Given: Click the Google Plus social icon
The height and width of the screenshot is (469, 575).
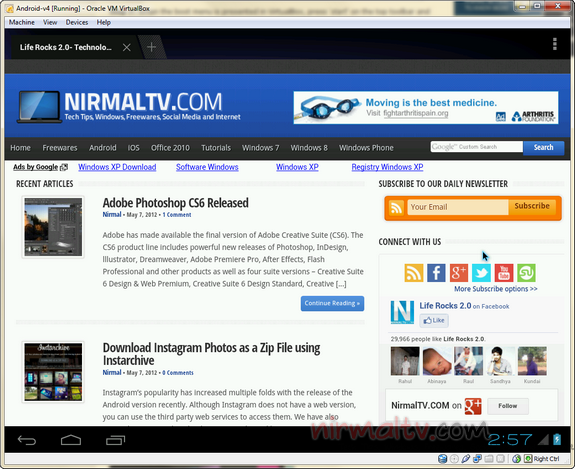Looking at the screenshot, I should click(459, 273).
